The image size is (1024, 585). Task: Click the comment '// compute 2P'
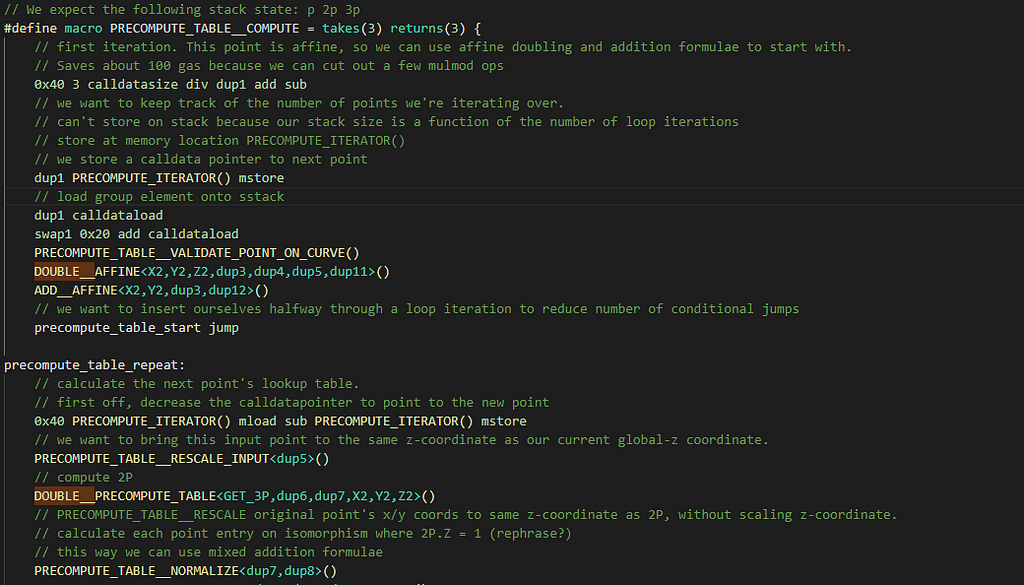pos(84,477)
